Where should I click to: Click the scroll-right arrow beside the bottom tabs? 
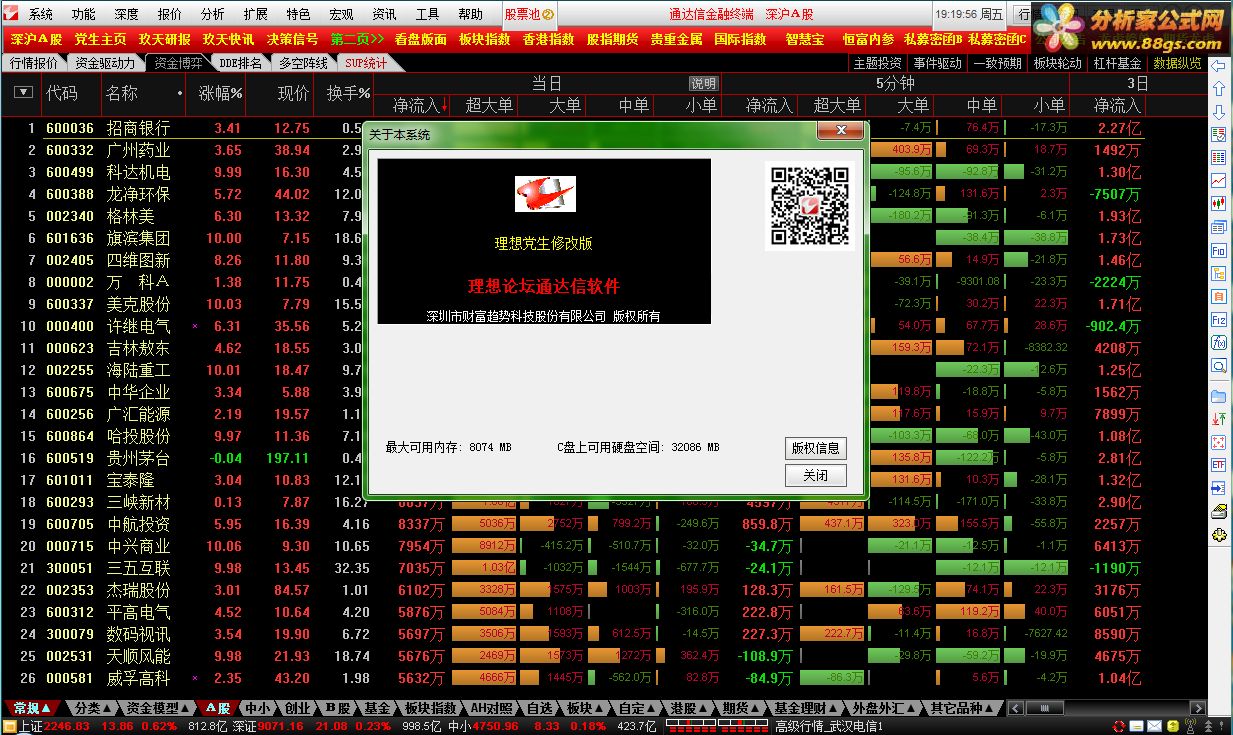pyautogui.click(x=1197, y=708)
